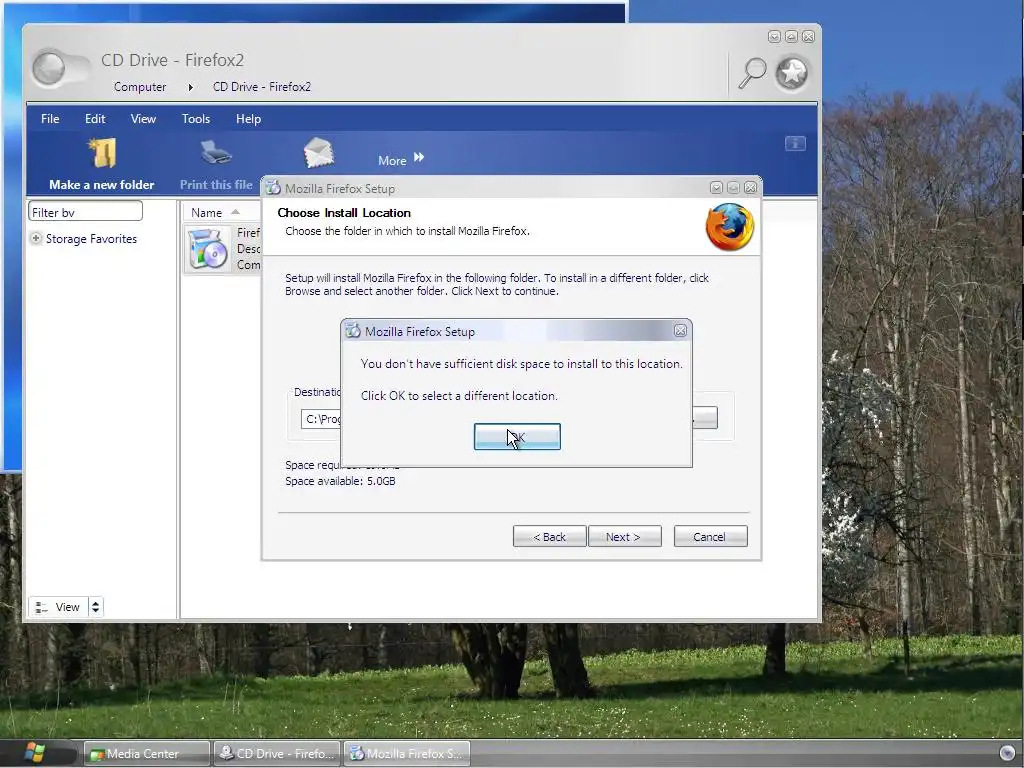Click the search magnifier icon

click(752, 72)
